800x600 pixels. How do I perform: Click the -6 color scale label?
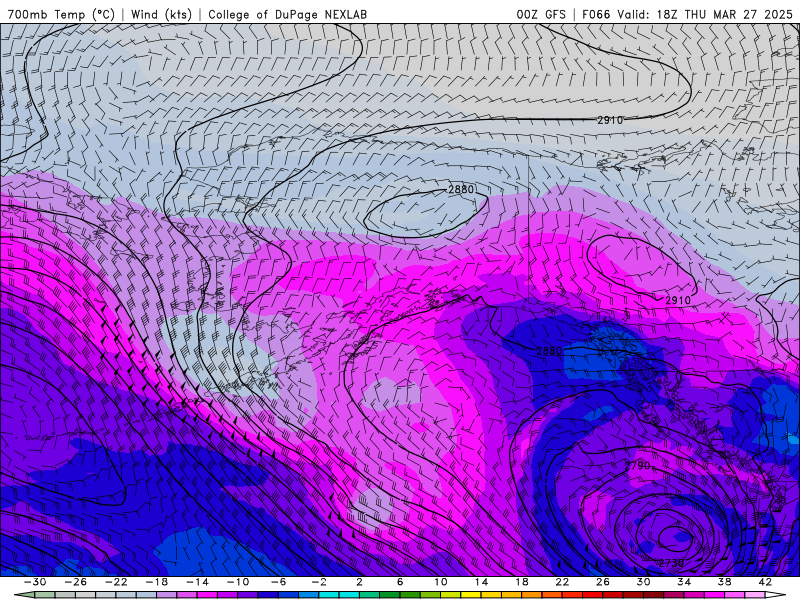(x=279, y=582)
